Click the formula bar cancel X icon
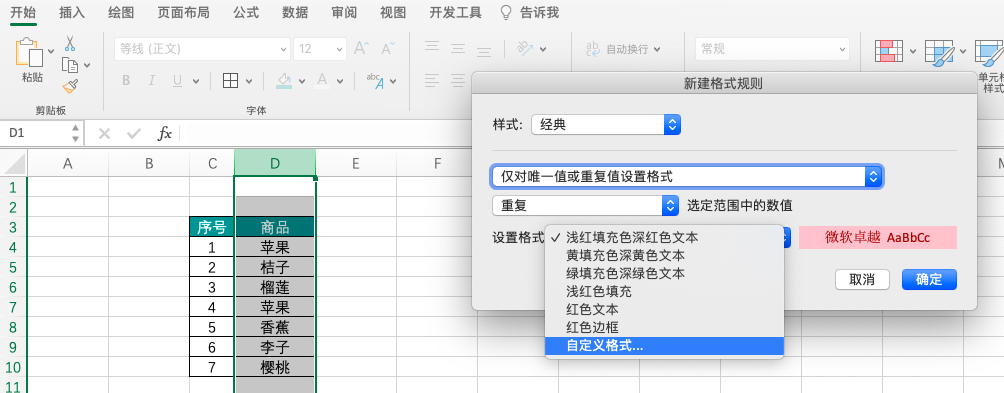1004x393 pixels. tap(104, 133)
